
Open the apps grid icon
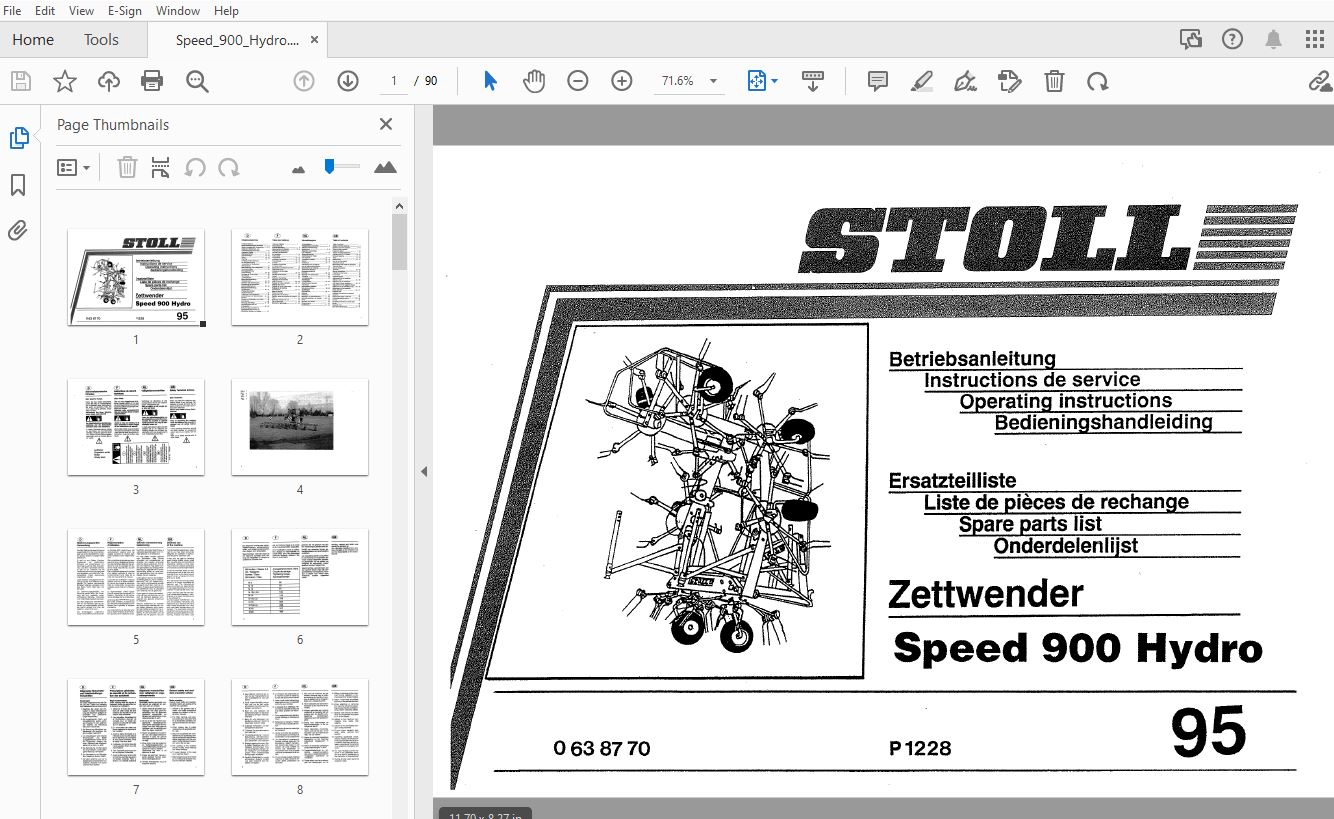click(1315, 39)
